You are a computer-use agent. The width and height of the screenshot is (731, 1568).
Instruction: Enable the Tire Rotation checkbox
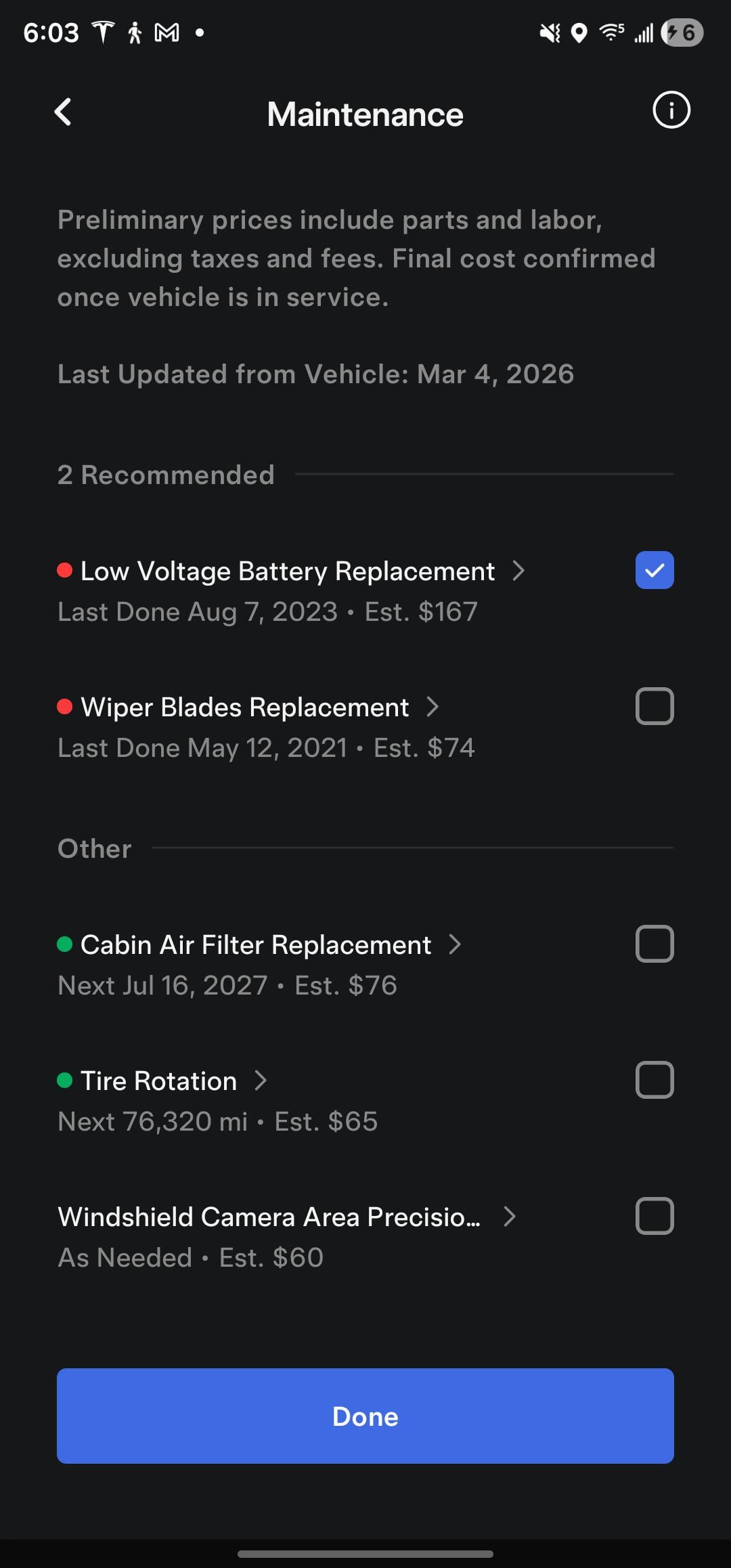coord(654,1080)
